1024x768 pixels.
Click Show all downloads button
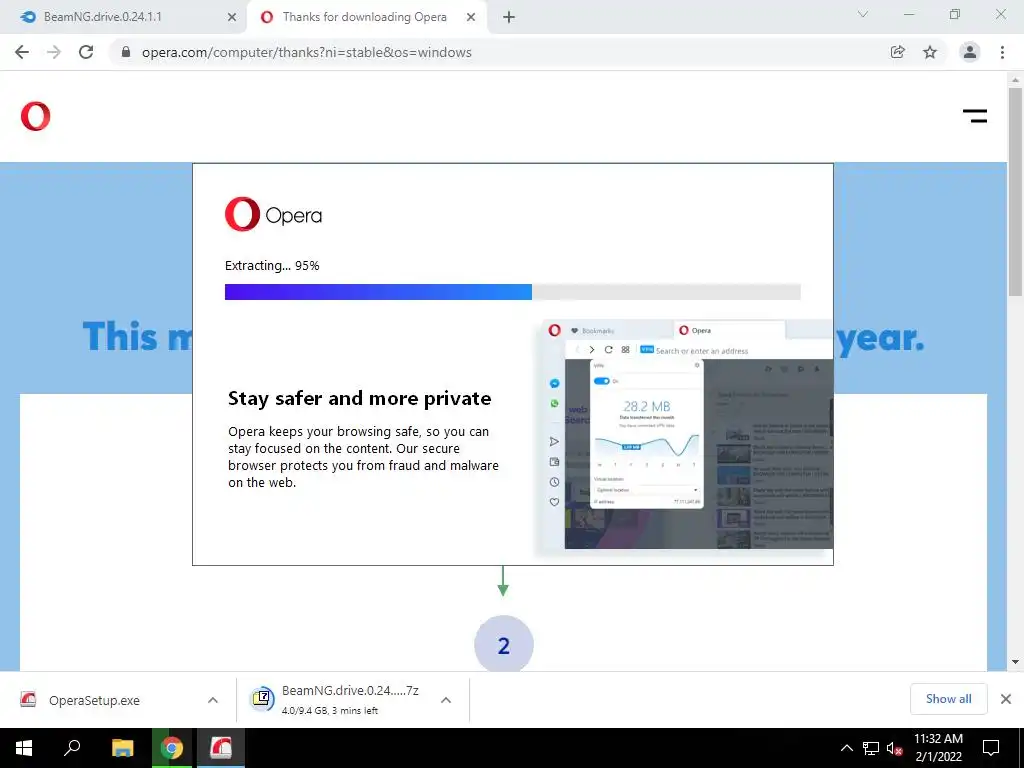(x=948, y=699)
